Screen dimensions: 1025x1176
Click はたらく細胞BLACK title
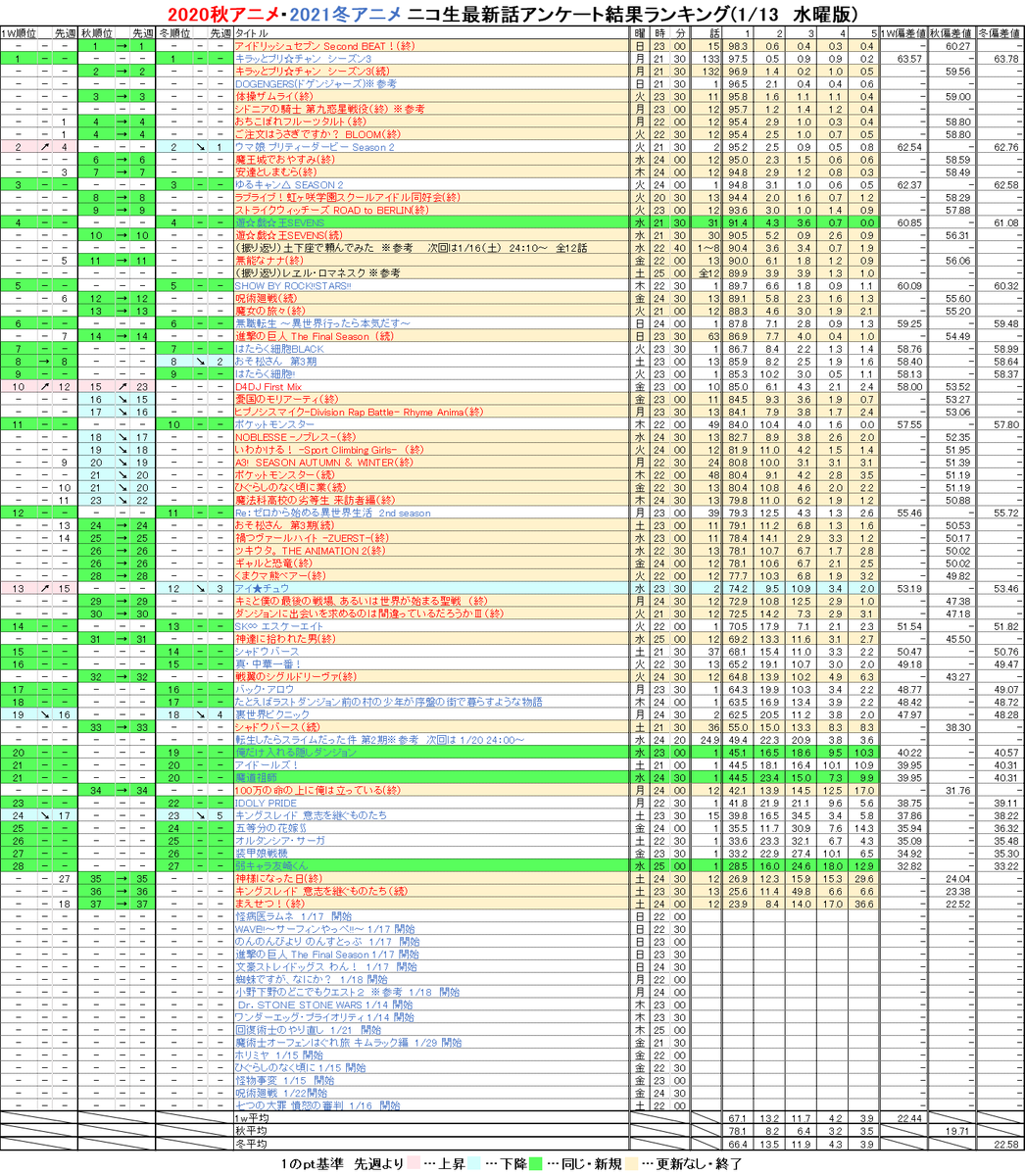point(280,350)
